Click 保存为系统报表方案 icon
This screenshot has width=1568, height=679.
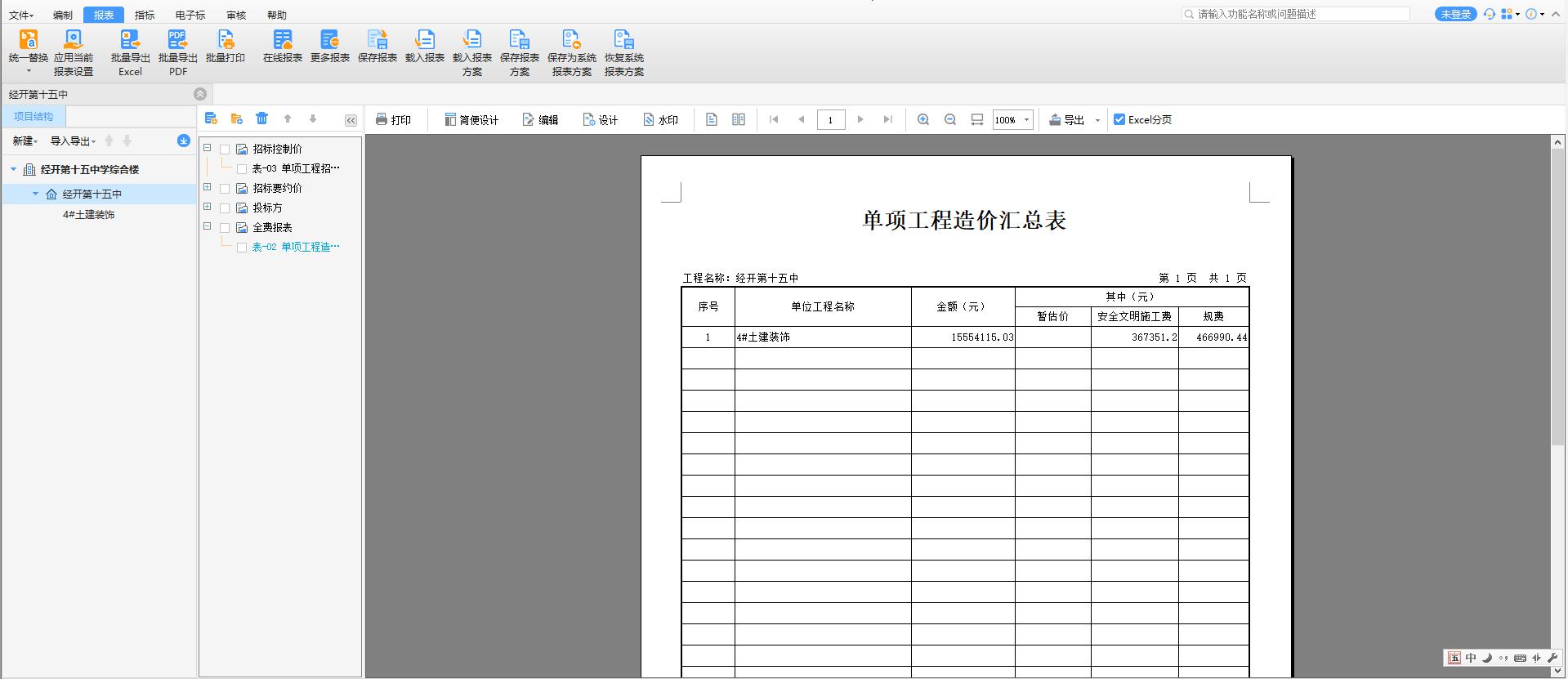[x=572, y=39]
